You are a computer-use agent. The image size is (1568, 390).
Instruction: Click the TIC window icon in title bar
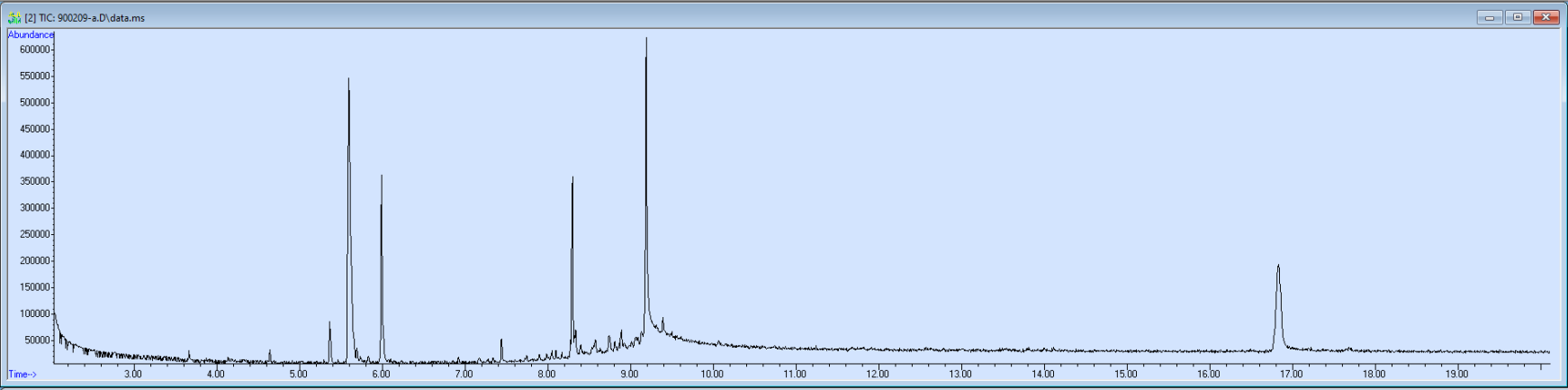14,17
